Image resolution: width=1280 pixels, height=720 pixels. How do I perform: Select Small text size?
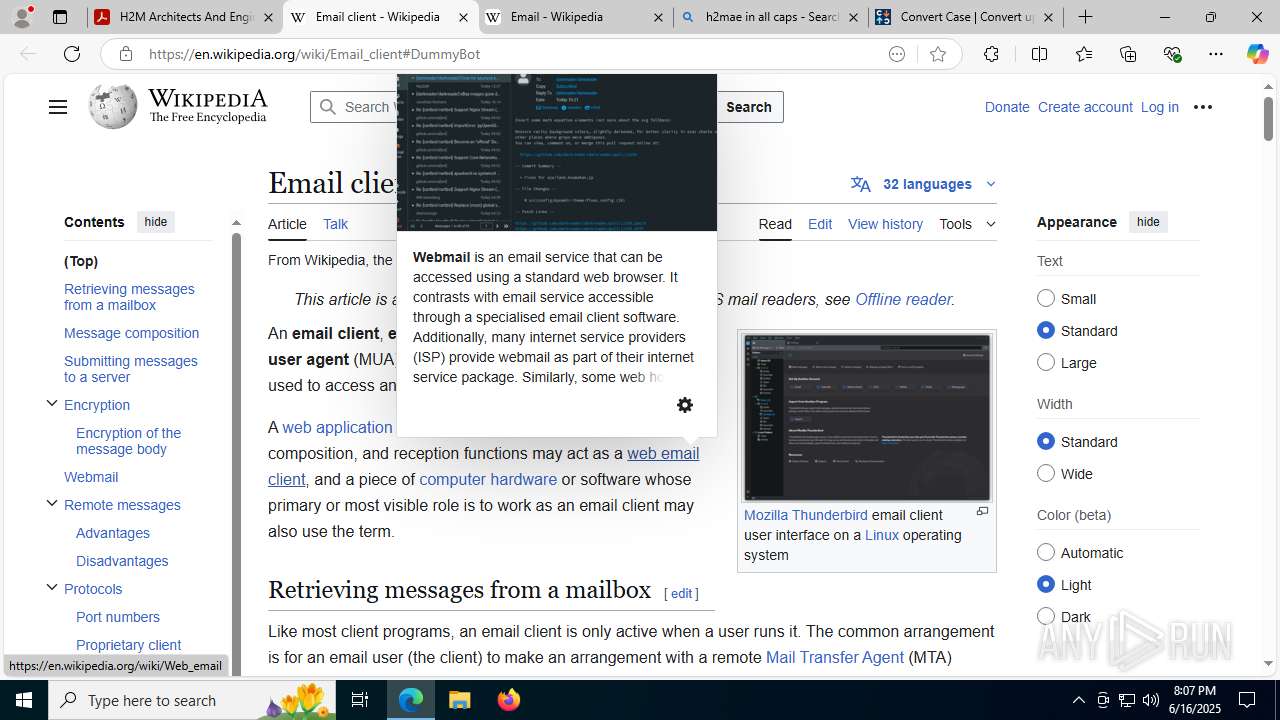click(1046, 298)
